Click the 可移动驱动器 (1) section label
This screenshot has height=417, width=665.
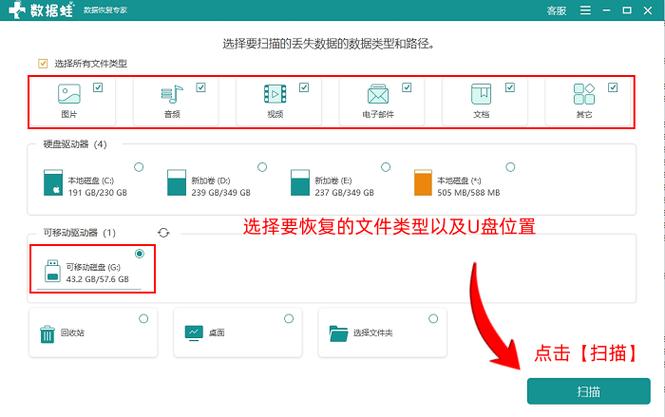tap(79, 232)
